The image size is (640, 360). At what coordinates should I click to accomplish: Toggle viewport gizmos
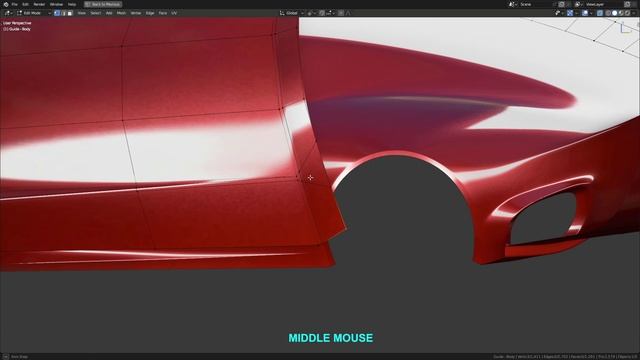[570, 13]
